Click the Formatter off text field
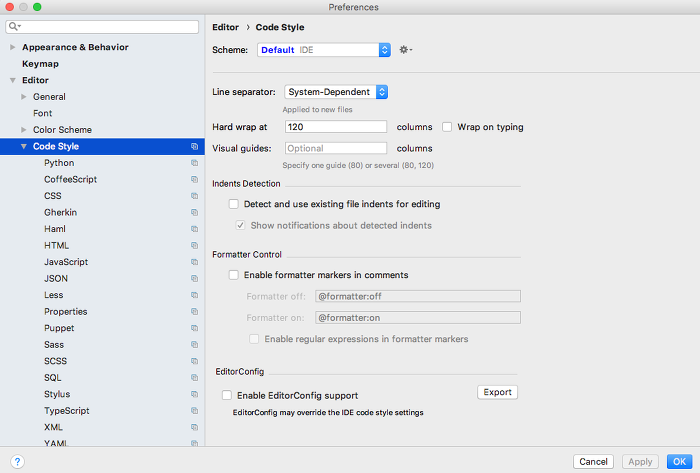The image size is (700, 473). (x=418, y=296)
